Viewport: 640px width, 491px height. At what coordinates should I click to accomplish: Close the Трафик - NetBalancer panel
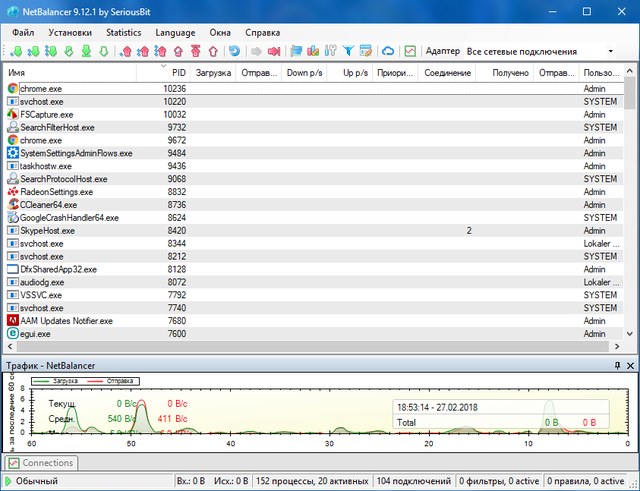[x=630, y=366]
